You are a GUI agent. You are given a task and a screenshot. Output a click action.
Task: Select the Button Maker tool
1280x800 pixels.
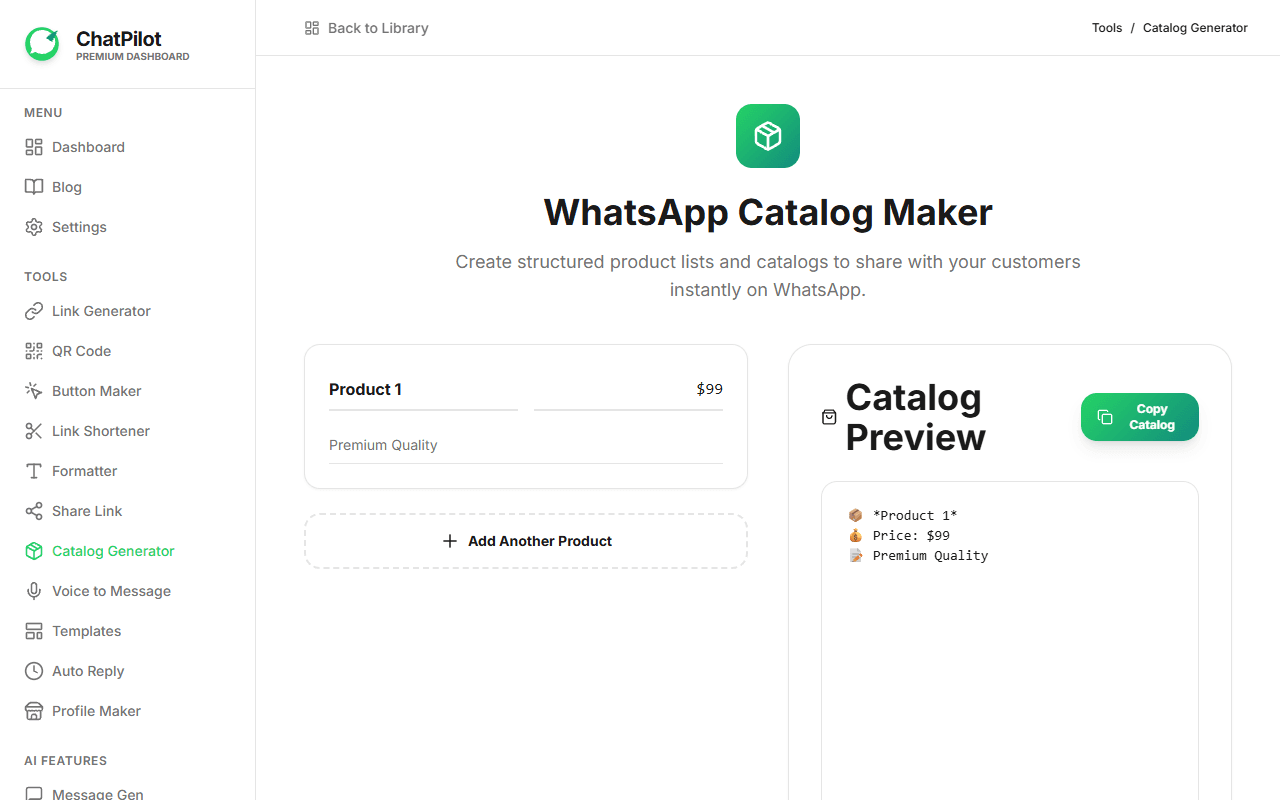[x=97, y=391]
